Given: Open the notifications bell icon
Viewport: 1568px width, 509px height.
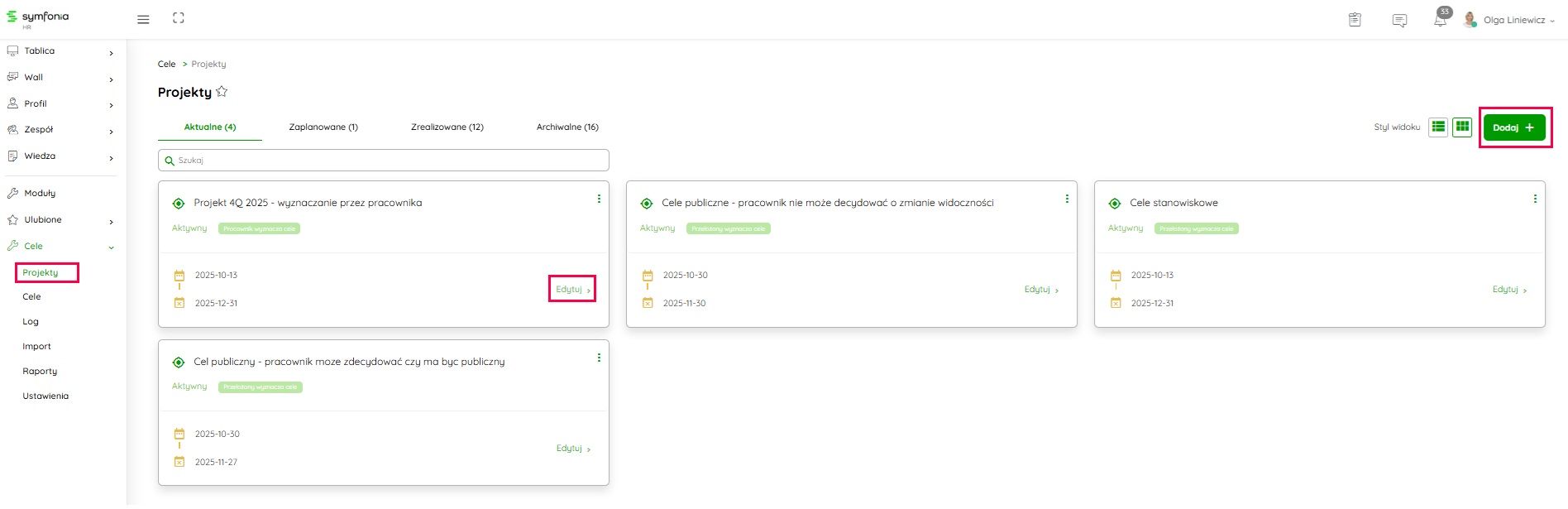Looking at the screenshot, I should [x=1440, y=20].
